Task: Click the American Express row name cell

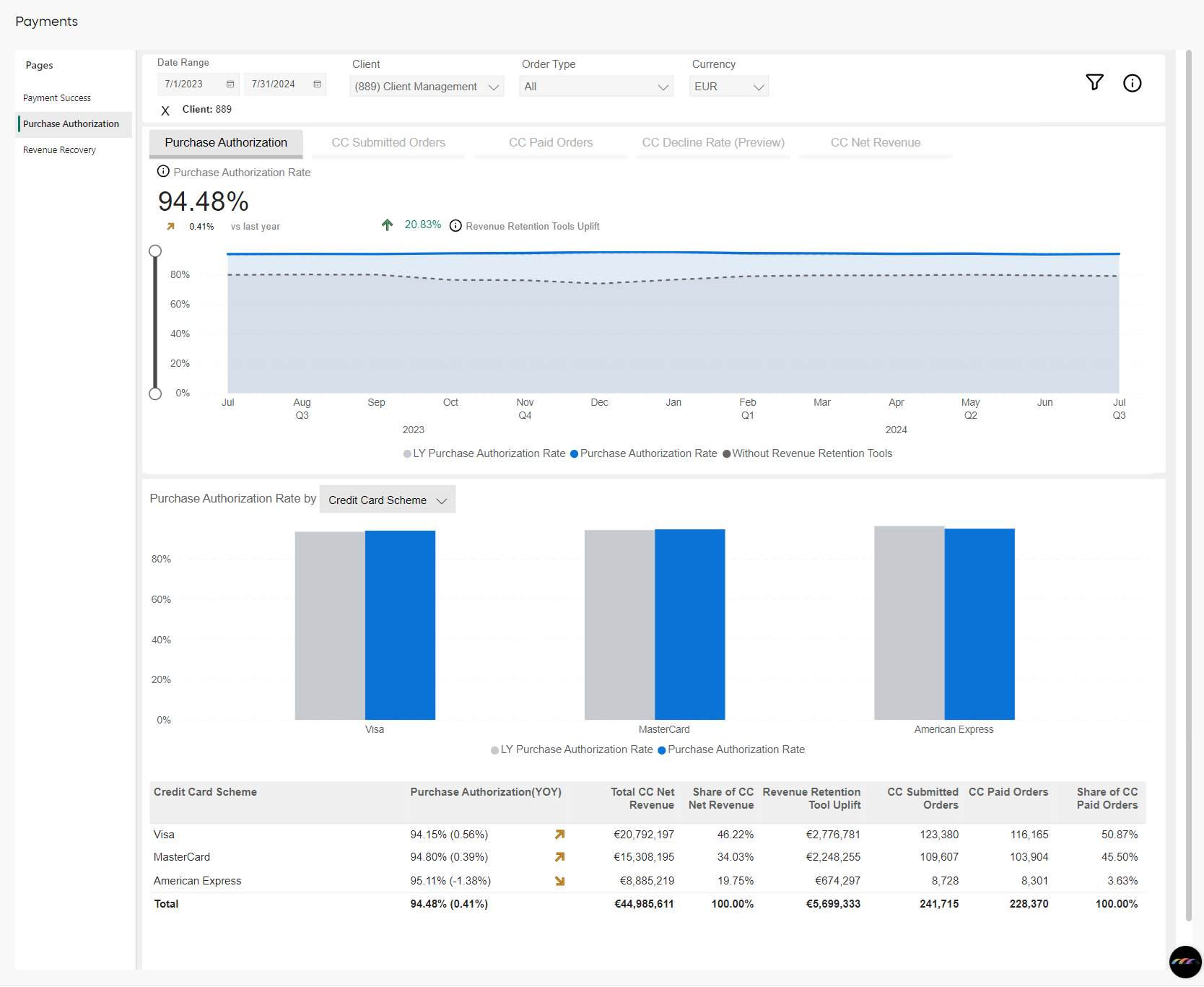Action: (x=197, y=881)
